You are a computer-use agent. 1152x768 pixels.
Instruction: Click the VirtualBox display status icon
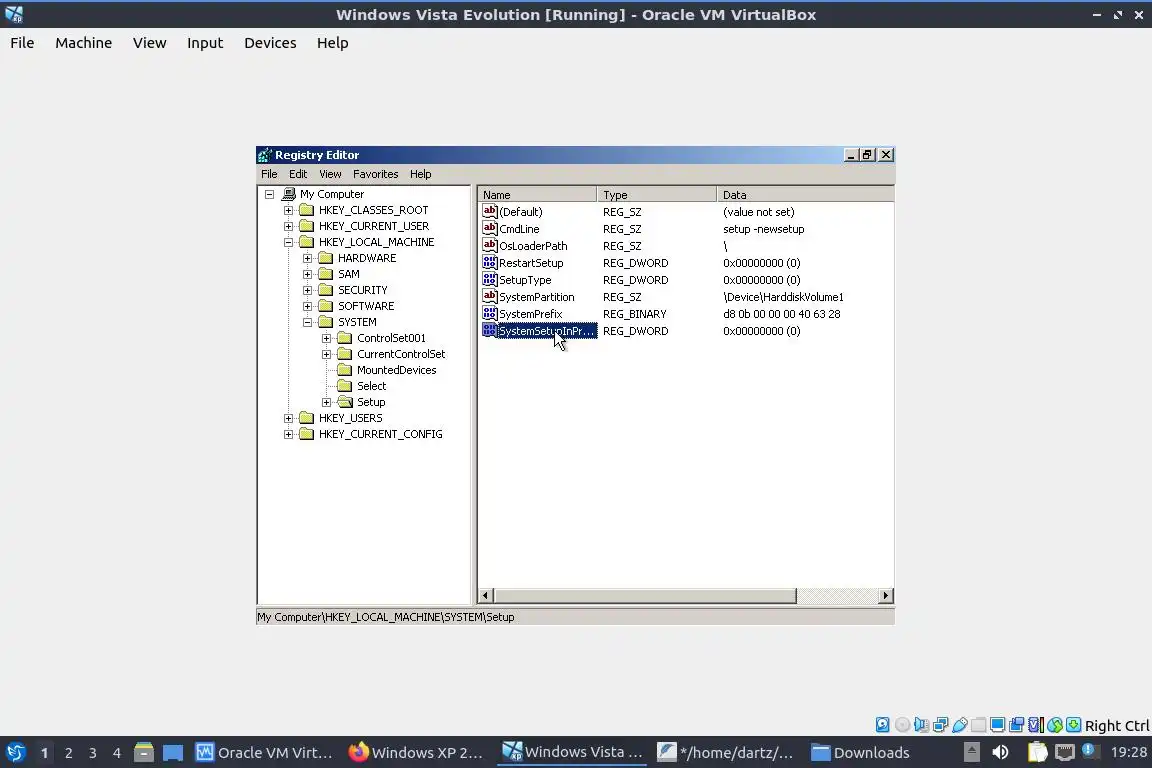click(x=998, y=725)
